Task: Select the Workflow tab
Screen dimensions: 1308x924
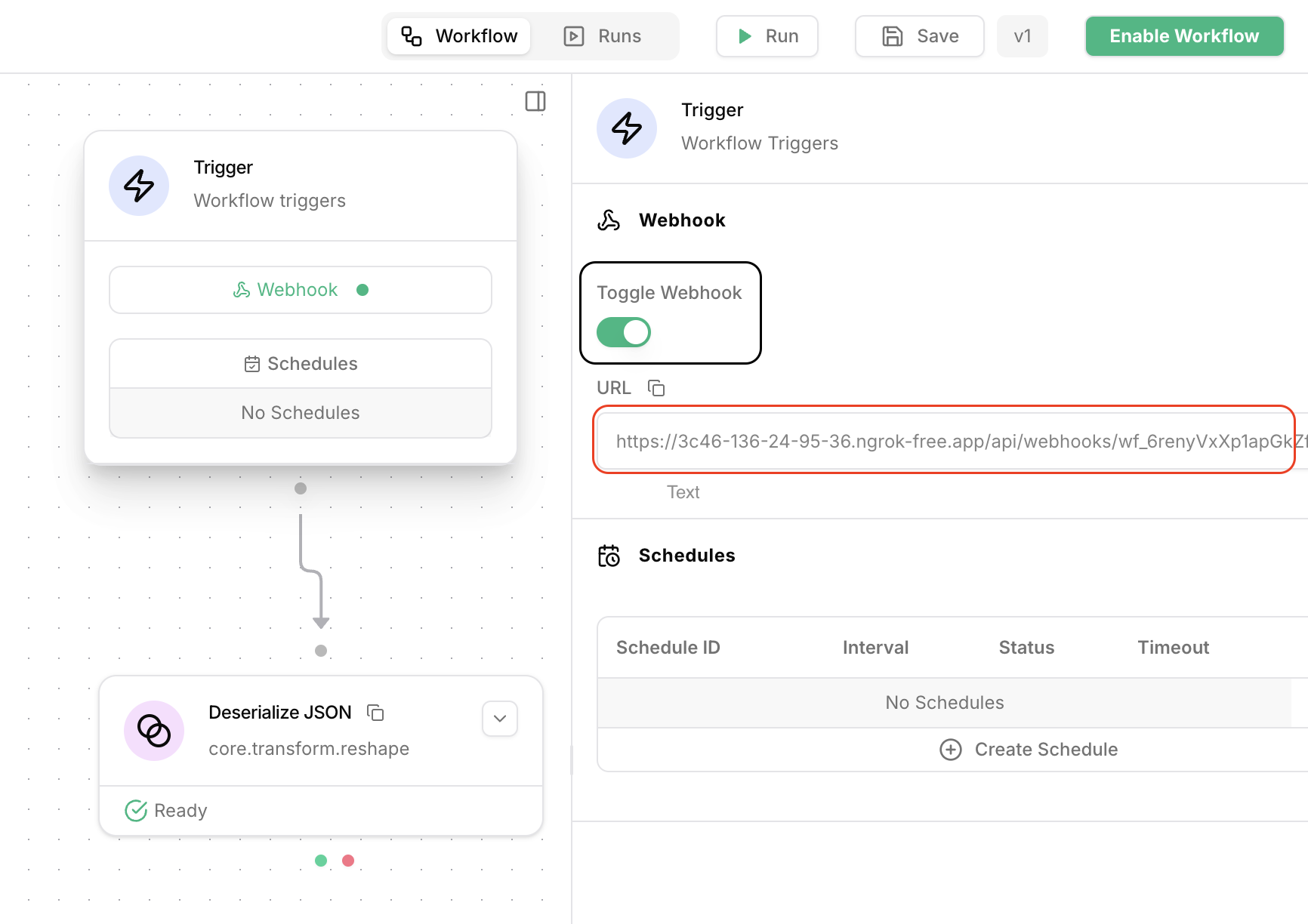Action: click(458, 35)
